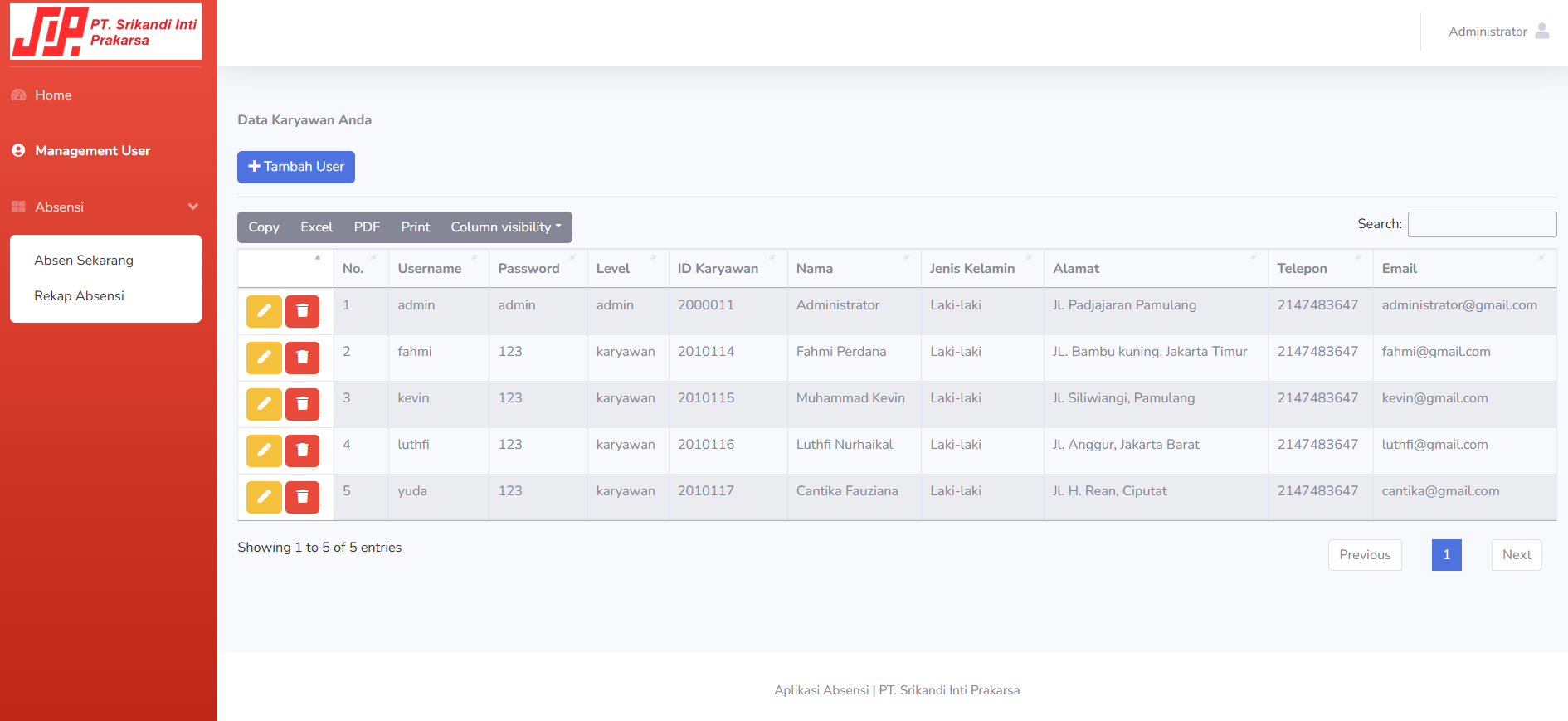Click the Tambah User button
This screenshot has width=1568, height=721.
tap(296, 167)
